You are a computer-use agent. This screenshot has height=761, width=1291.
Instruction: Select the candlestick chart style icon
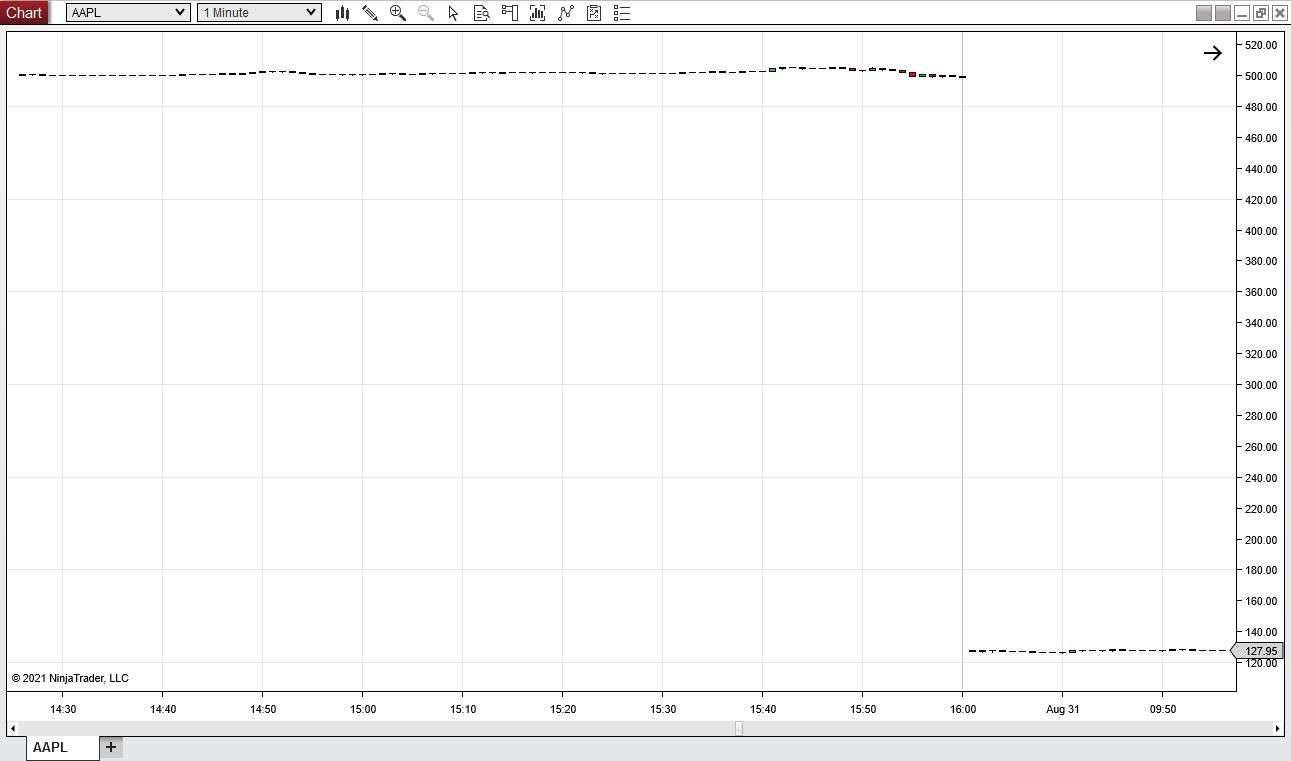pyautogui.click(x=342, y=13)
